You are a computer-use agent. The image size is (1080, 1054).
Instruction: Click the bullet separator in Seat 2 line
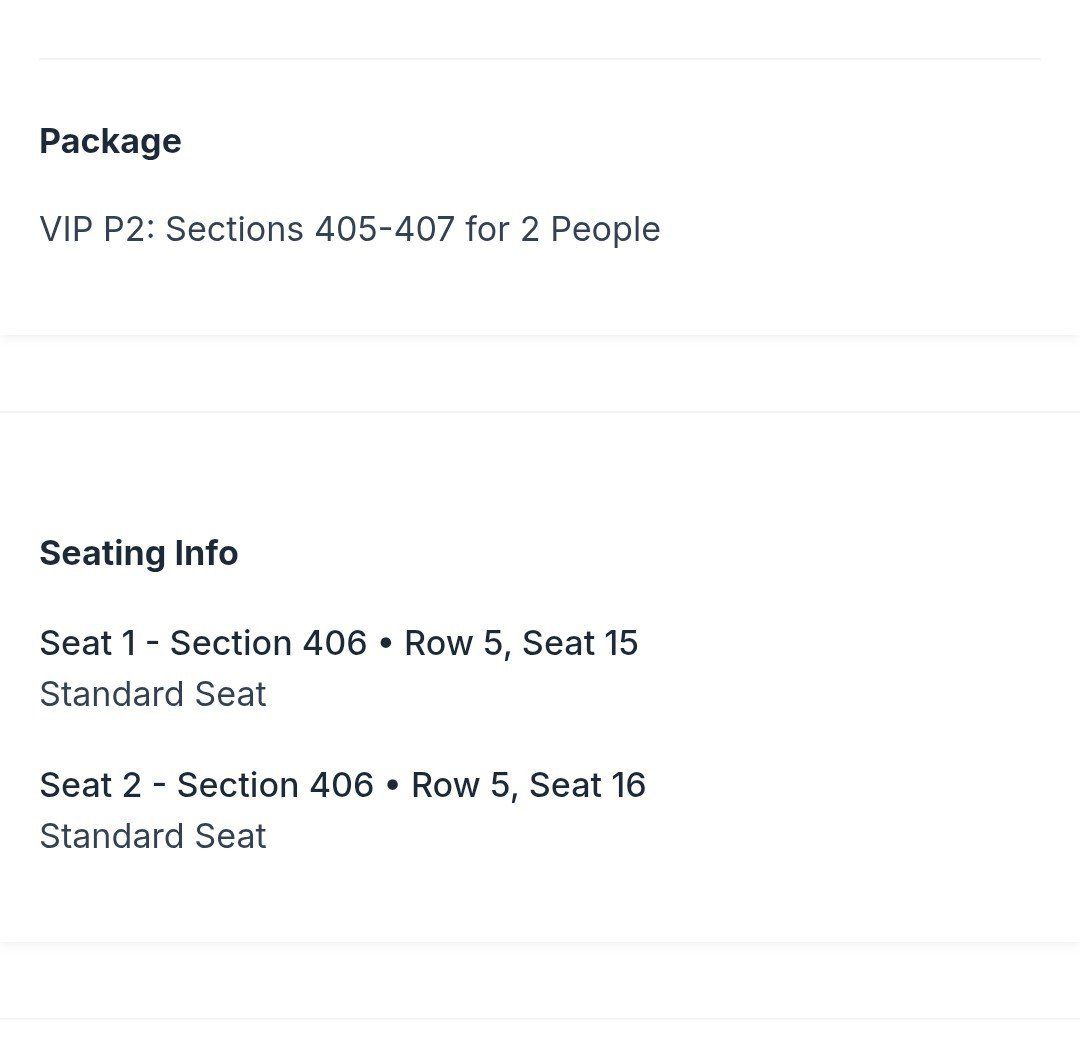click(x=392, y=785)
